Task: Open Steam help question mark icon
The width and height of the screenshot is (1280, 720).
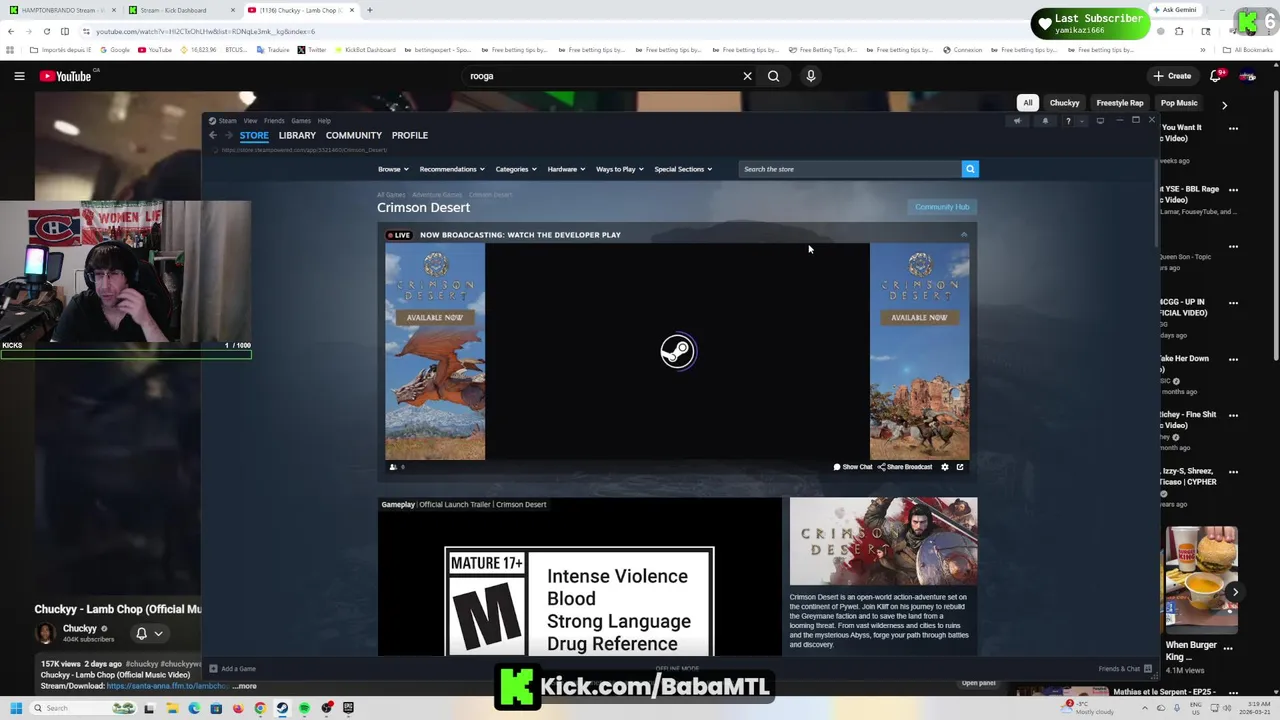Action: (1068, 121)
